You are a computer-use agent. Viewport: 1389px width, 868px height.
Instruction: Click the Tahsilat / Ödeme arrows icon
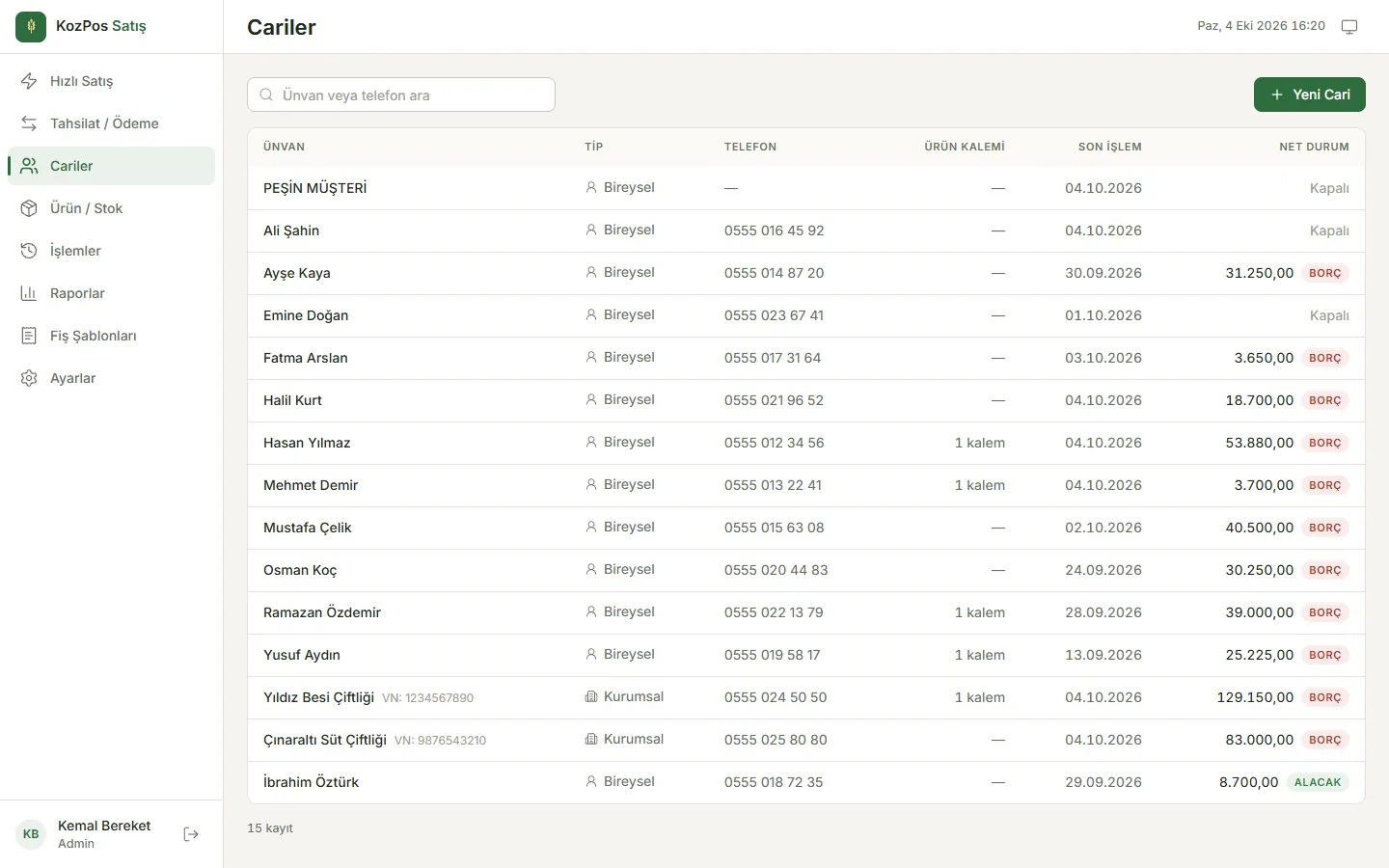pyautogui.click(x=29, y=123)
